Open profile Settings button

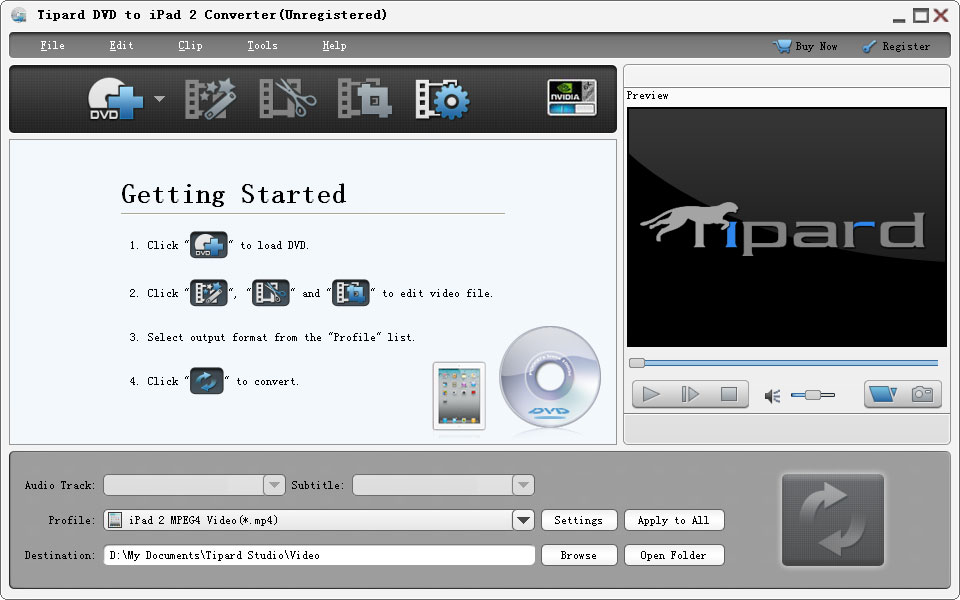point(579,520)
